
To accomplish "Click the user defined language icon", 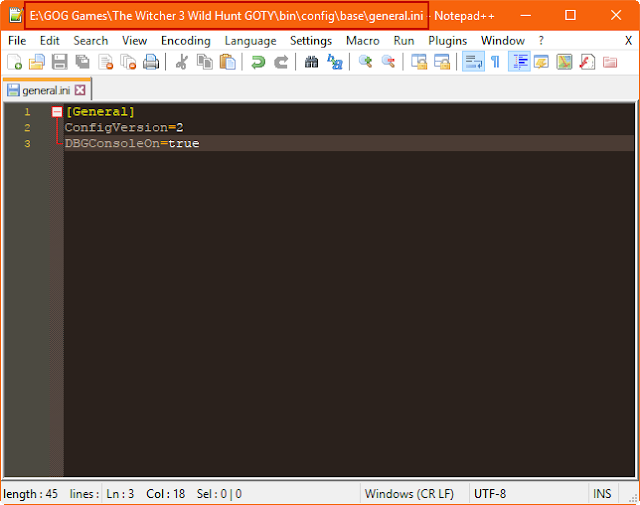I will coord(541,62).
